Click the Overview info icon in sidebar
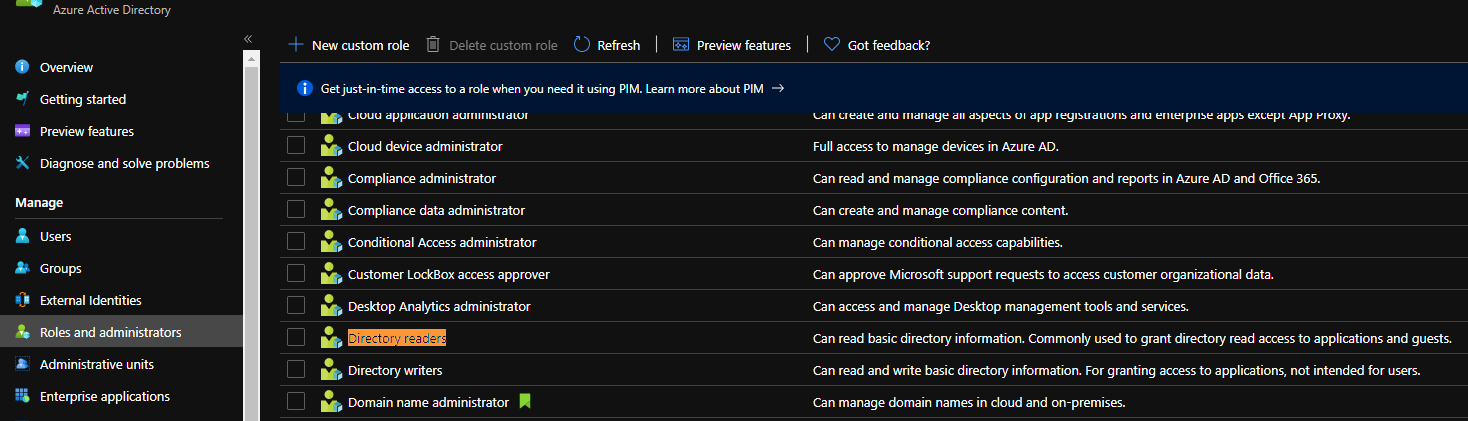 [22, 67]
